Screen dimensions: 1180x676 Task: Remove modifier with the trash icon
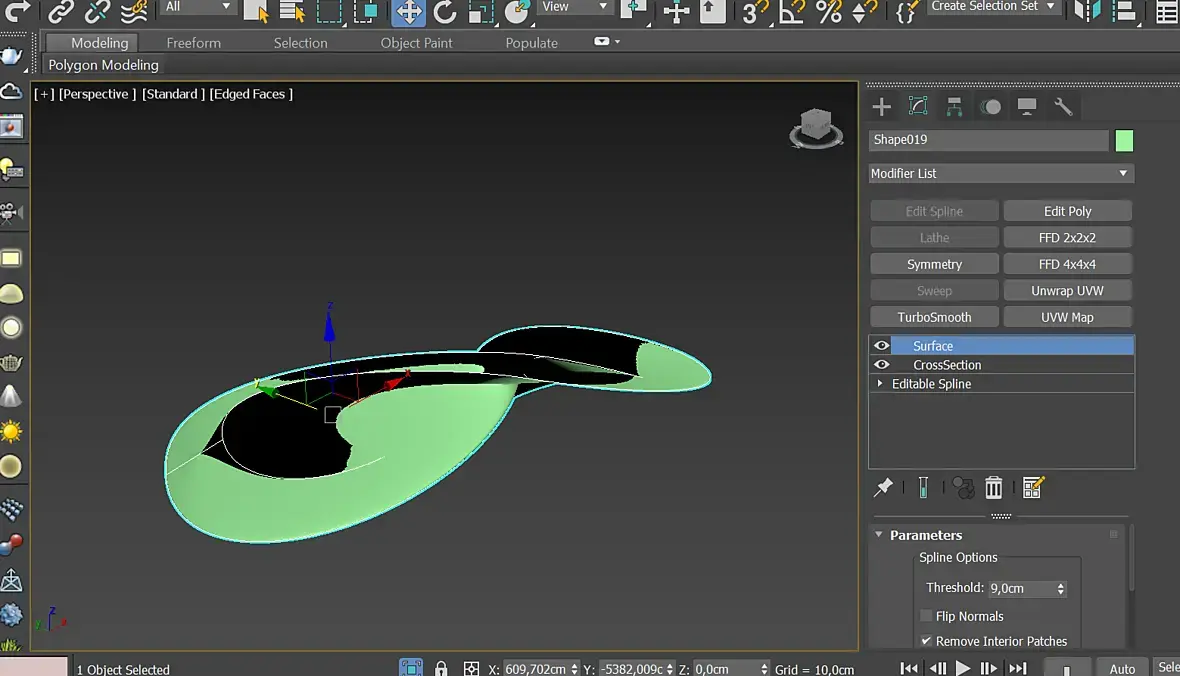[x=993, y=487]
